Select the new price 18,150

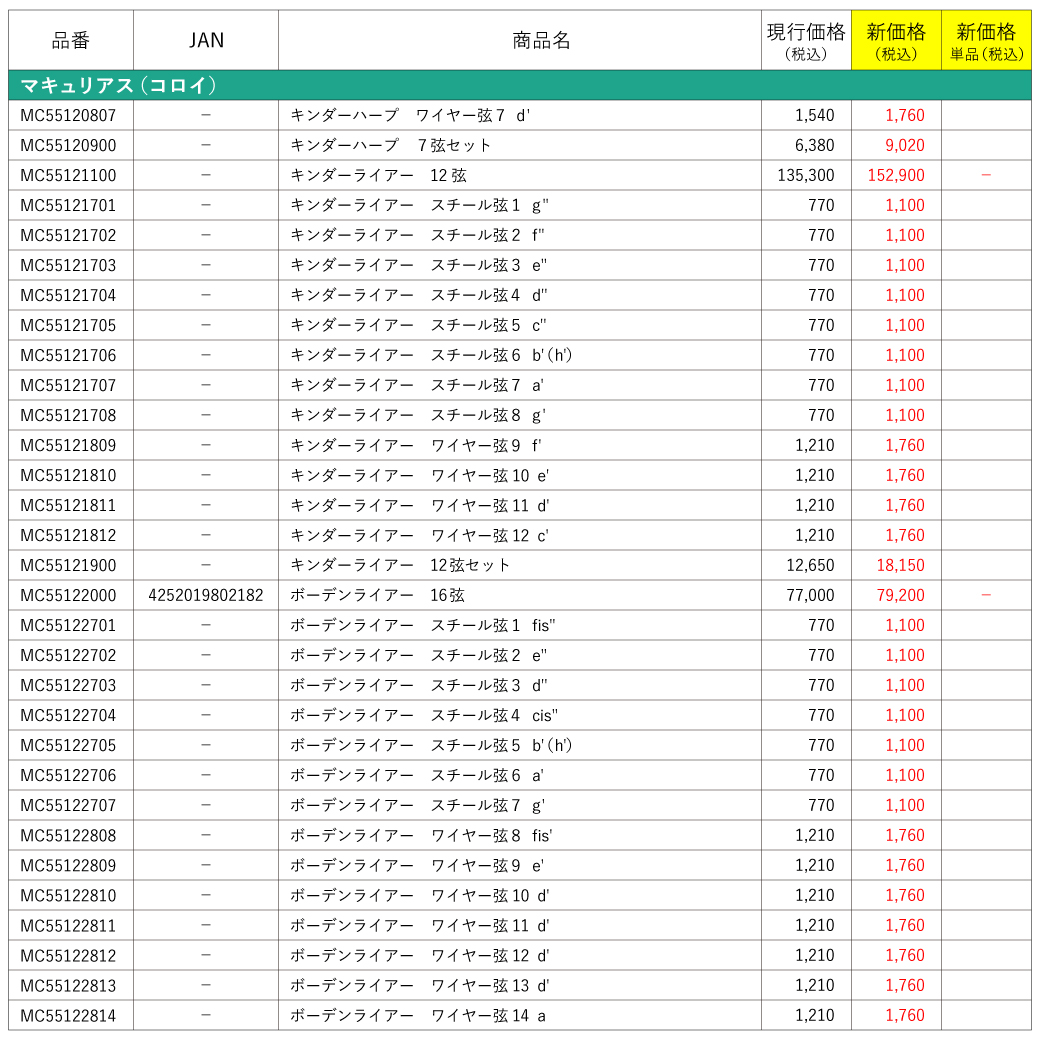tap(900, 565)
